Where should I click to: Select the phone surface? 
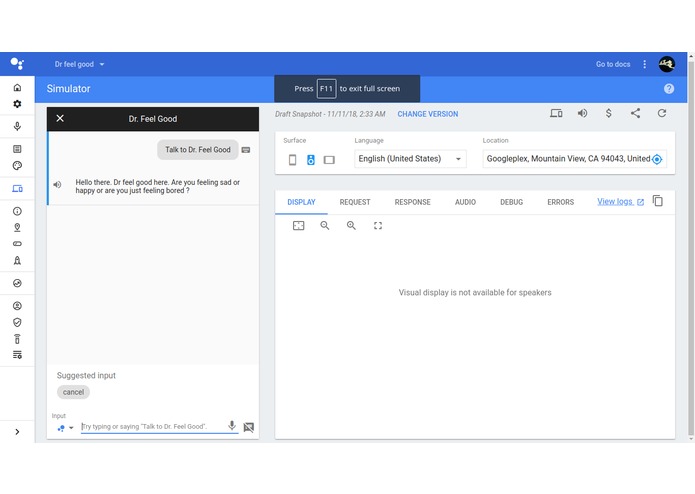click(x=292, y=159)
